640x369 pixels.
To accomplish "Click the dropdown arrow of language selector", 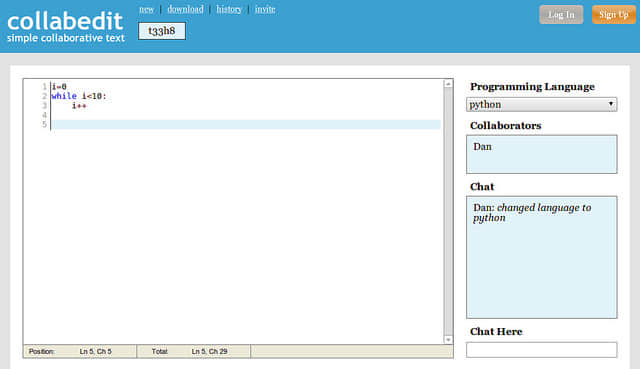I will (x=611, y=104).
